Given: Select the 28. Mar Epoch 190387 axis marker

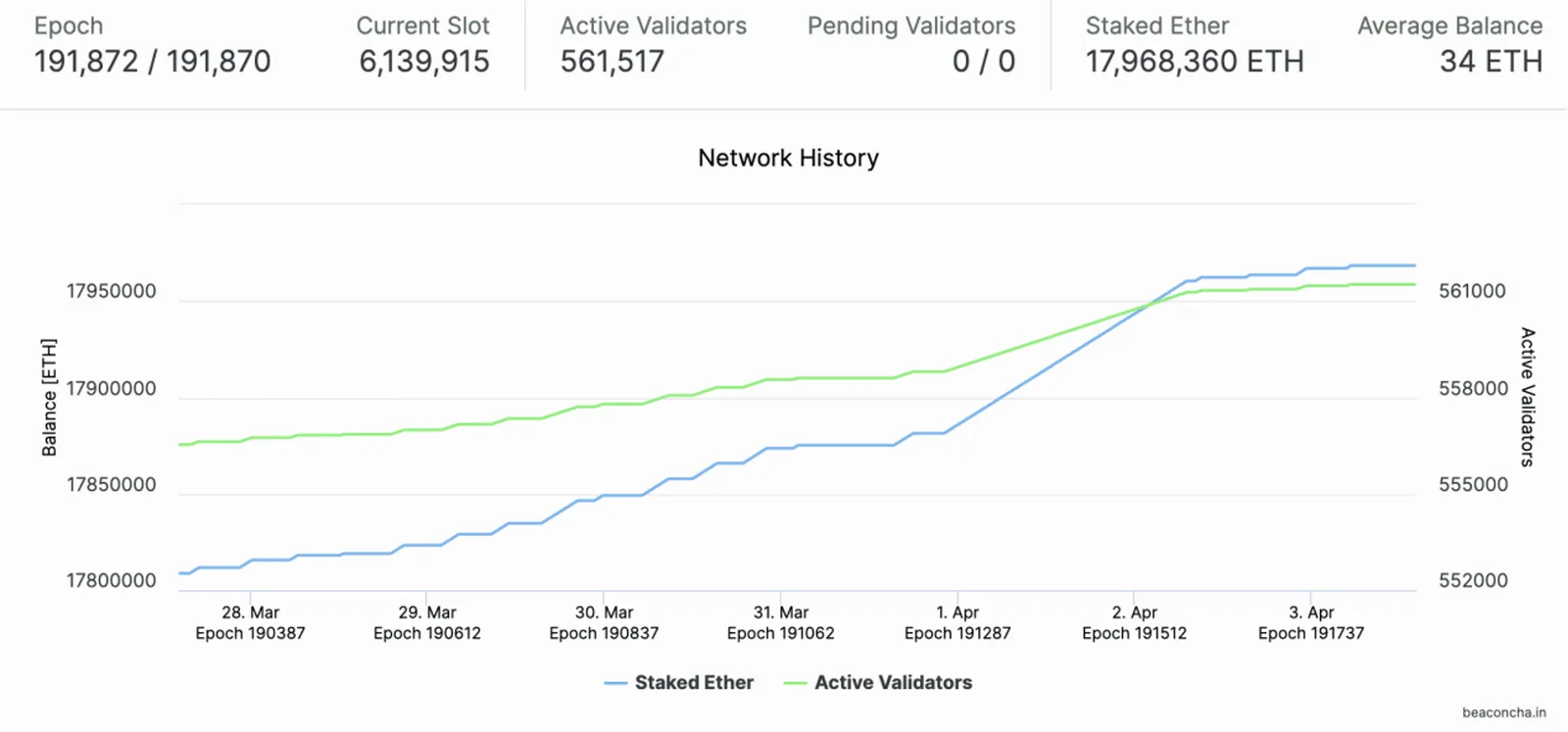Looking at the screenshot, I should pos(250,622).
